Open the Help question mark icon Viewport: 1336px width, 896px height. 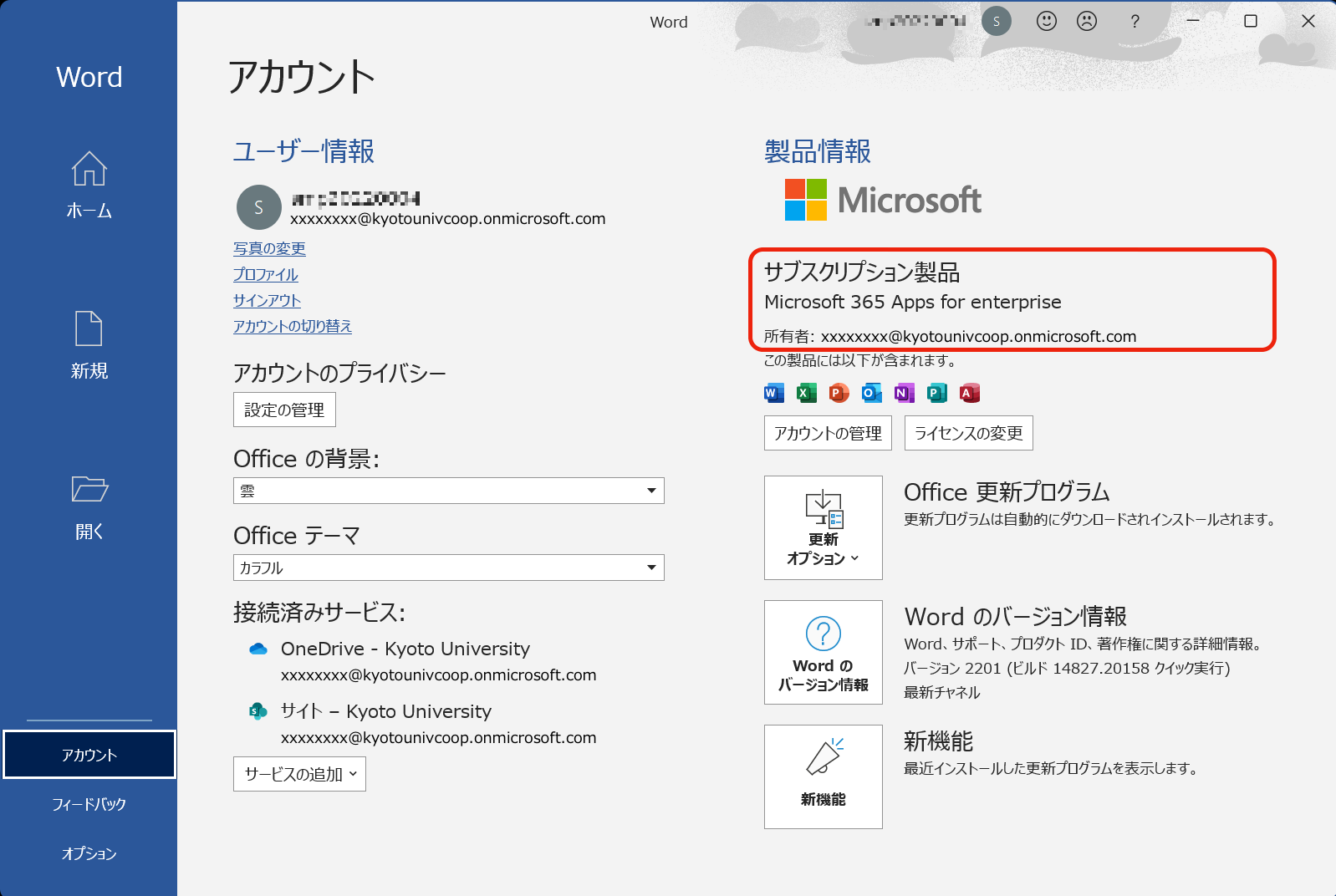pos(1135,22)
